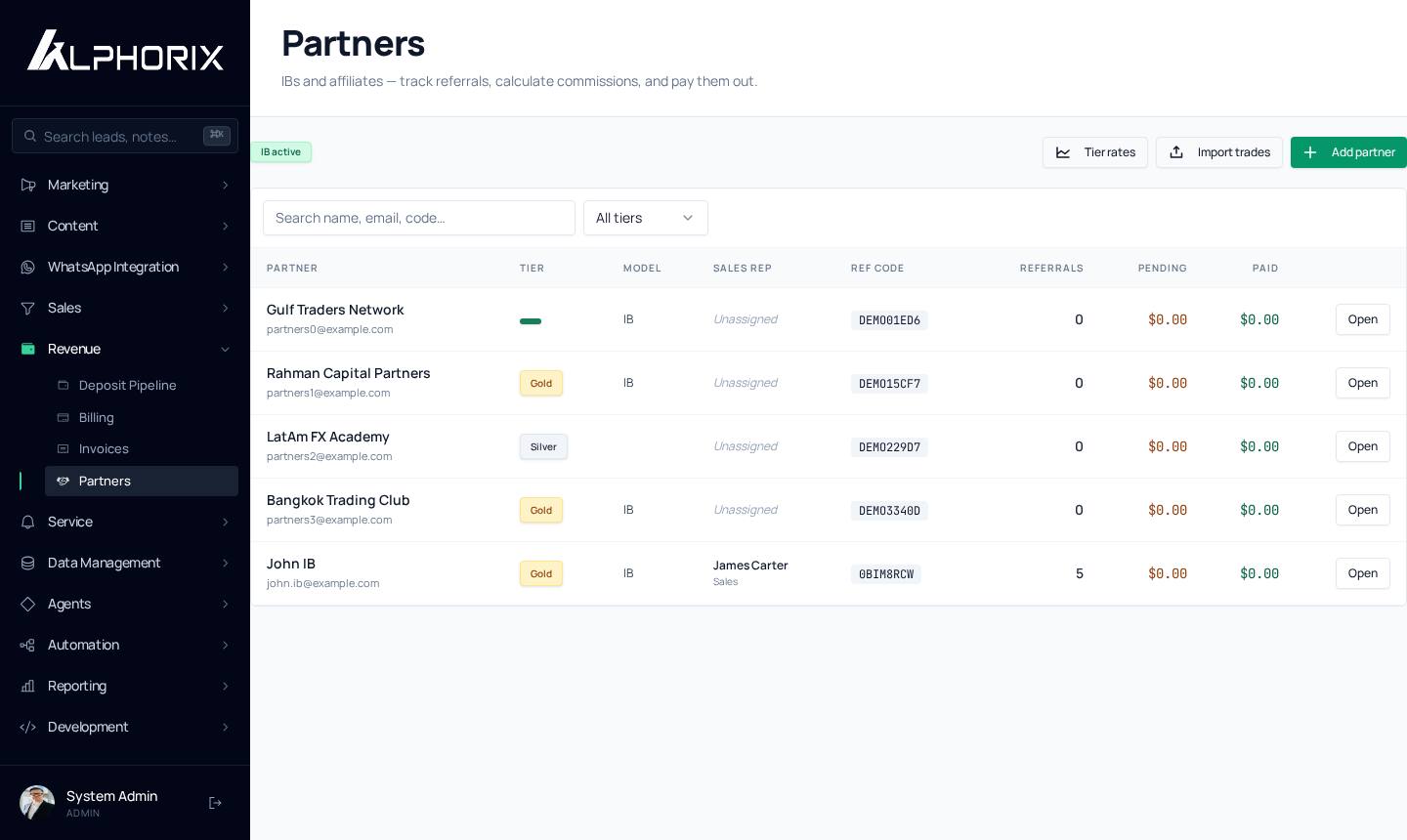Open Invoices in the sidebar
The width and height of the screenshot is (1407, 840).
click(142, 448)
